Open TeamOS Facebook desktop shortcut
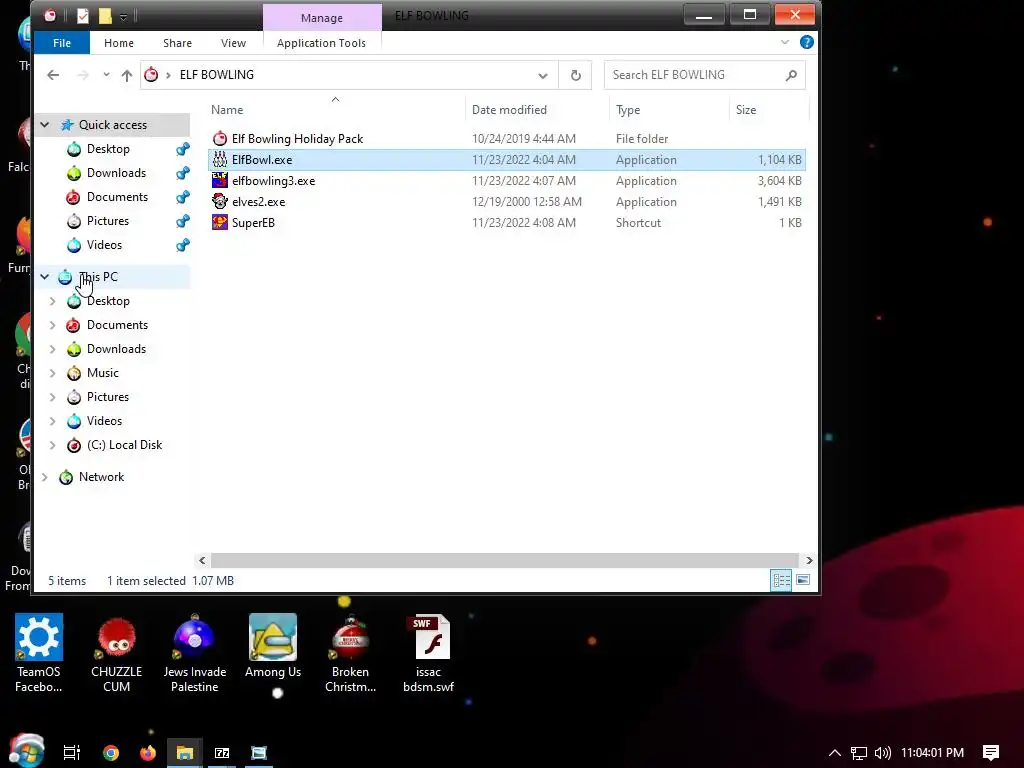Image resolution: width=1024 pixels, height=768 pixels. (x=39, y=652)
